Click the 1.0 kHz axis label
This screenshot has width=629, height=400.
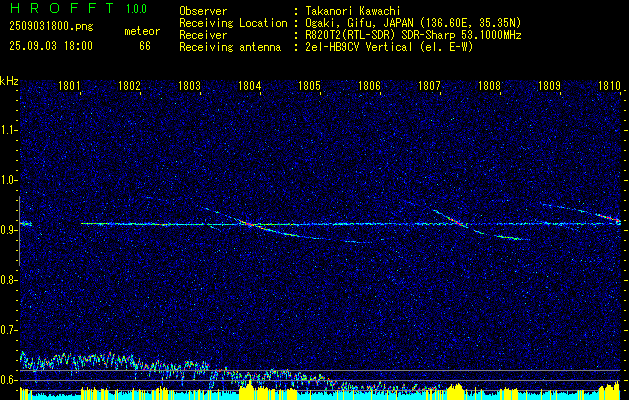(x=8, y=180)
